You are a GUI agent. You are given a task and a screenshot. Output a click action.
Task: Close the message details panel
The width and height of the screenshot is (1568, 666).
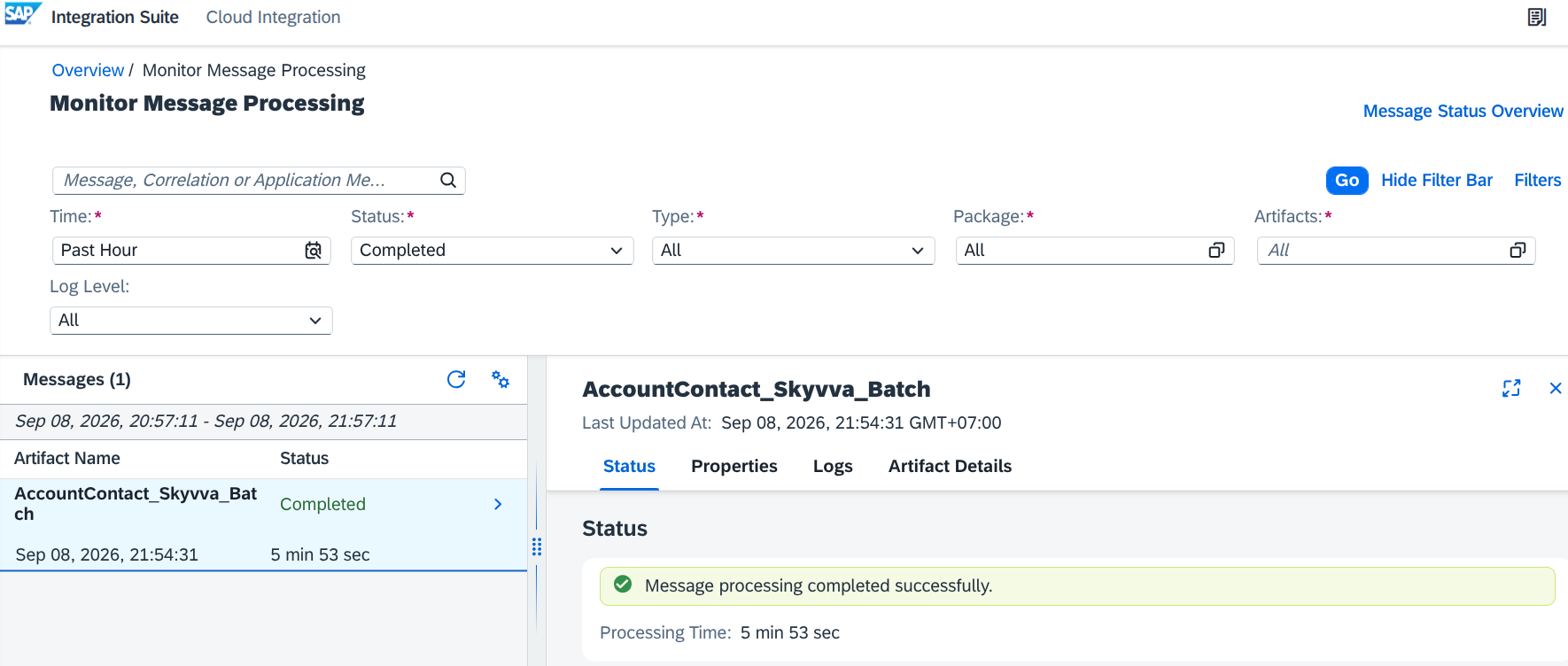pyautogui.click(x=1555, y=388)
